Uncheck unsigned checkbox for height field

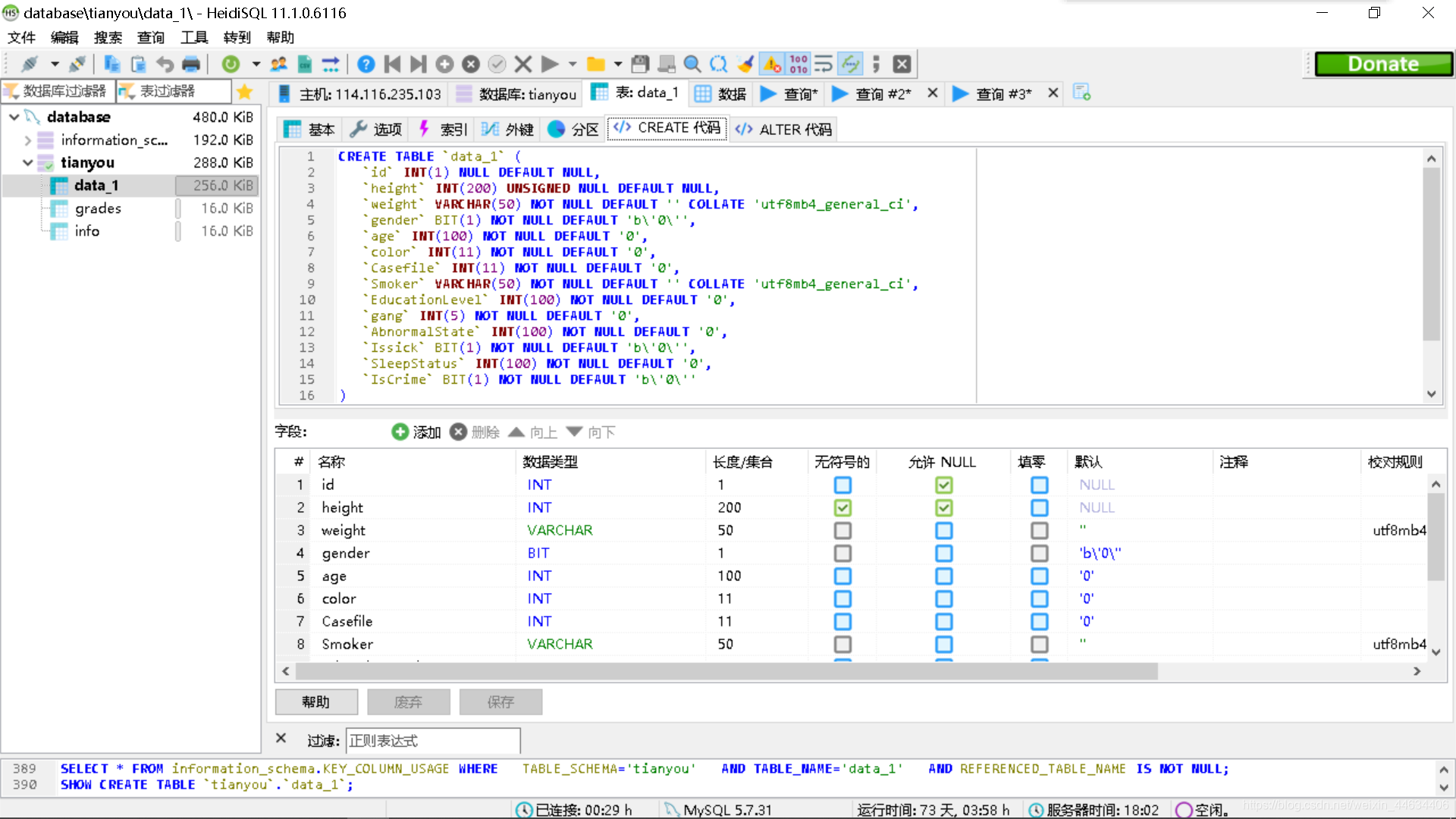843,507
